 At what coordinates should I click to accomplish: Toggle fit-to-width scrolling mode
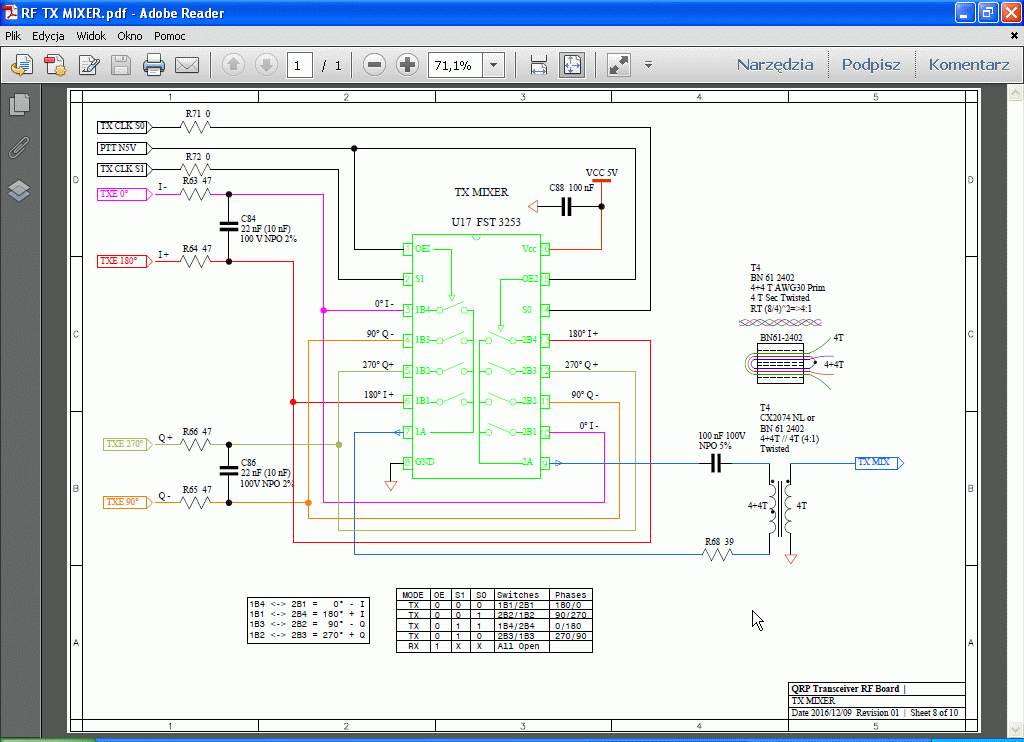pos(539,66)
